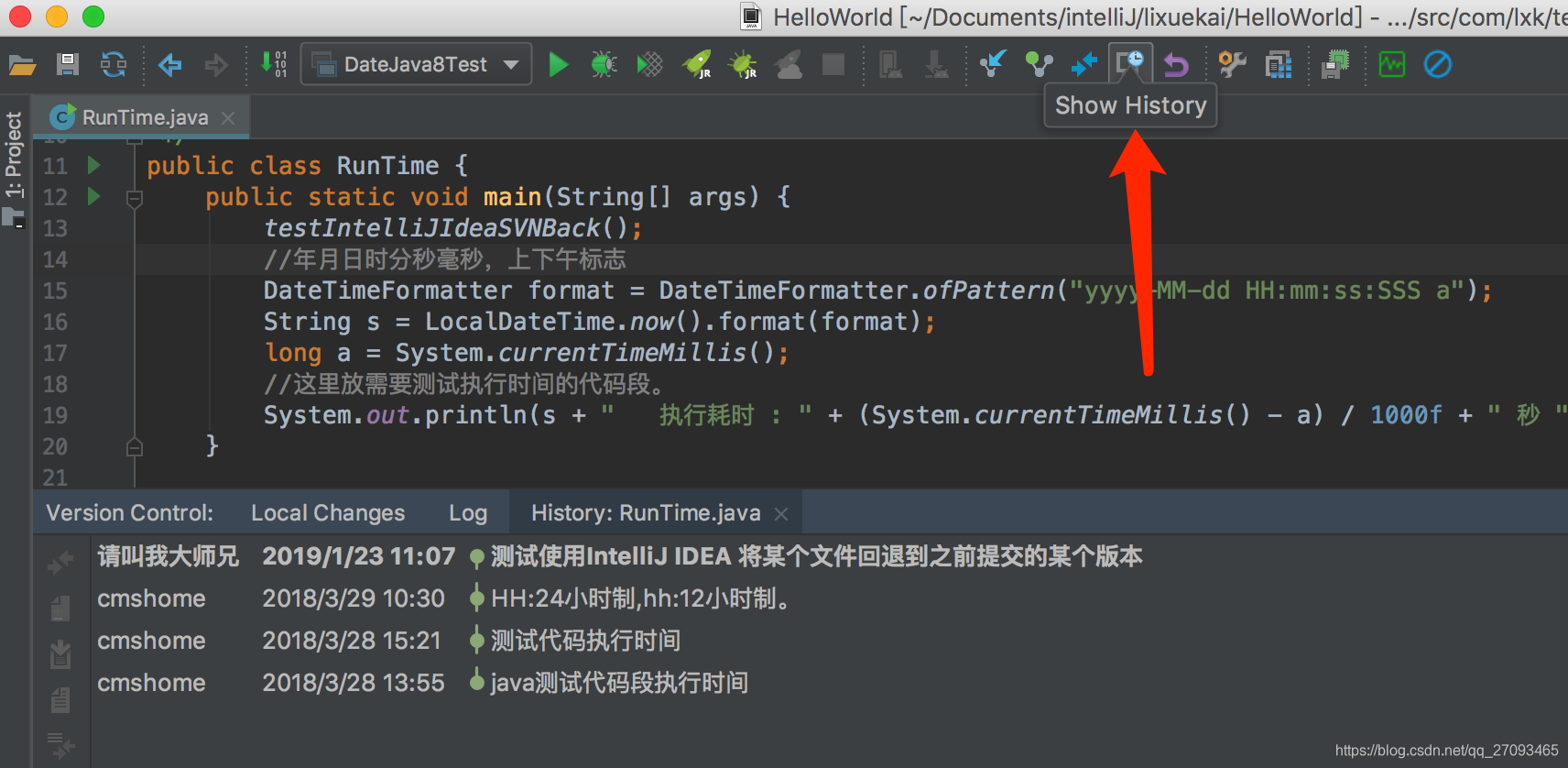Screen dimensions: 1568x768
Task: Navigate Back with the blue left arrow
Action: (170, 65)
